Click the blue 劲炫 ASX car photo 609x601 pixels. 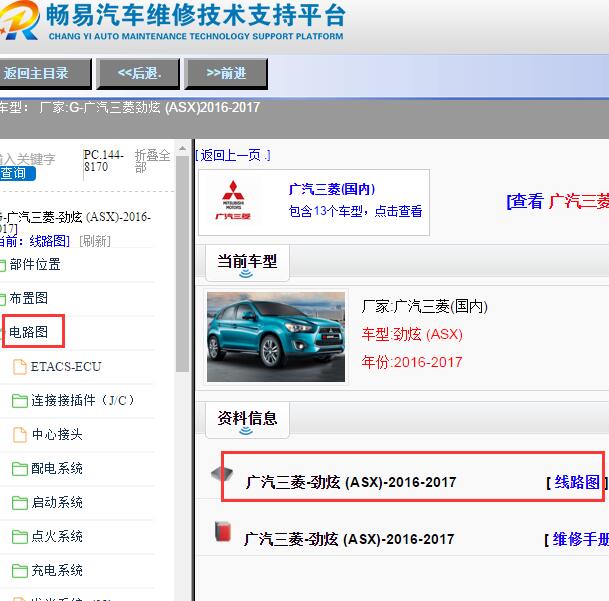pos(276,337)
